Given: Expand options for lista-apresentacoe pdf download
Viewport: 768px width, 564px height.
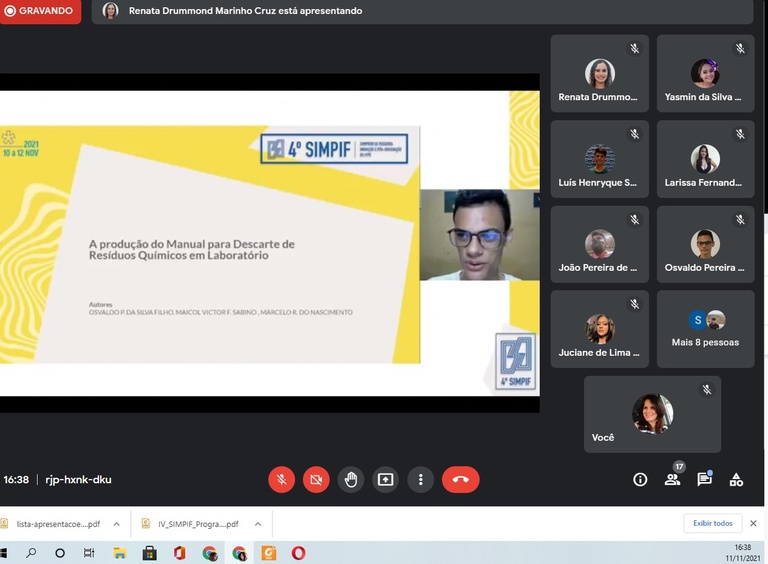Looking at the screenshot, I should (x=116, y=524).
